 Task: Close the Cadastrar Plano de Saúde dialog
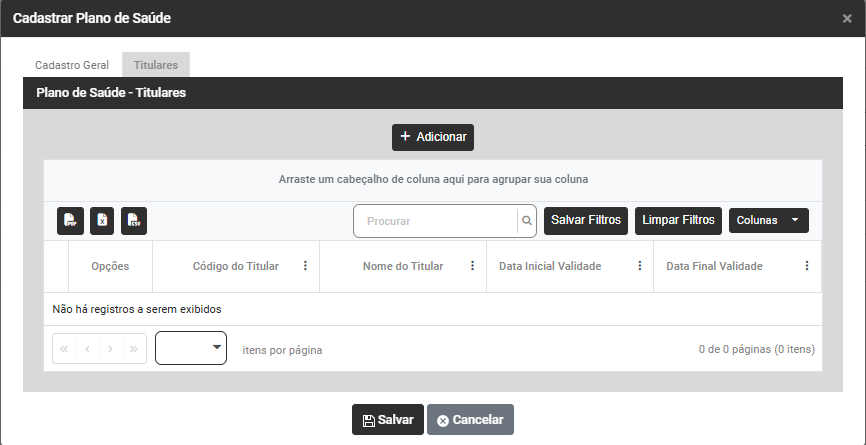(x=847, y=19)
